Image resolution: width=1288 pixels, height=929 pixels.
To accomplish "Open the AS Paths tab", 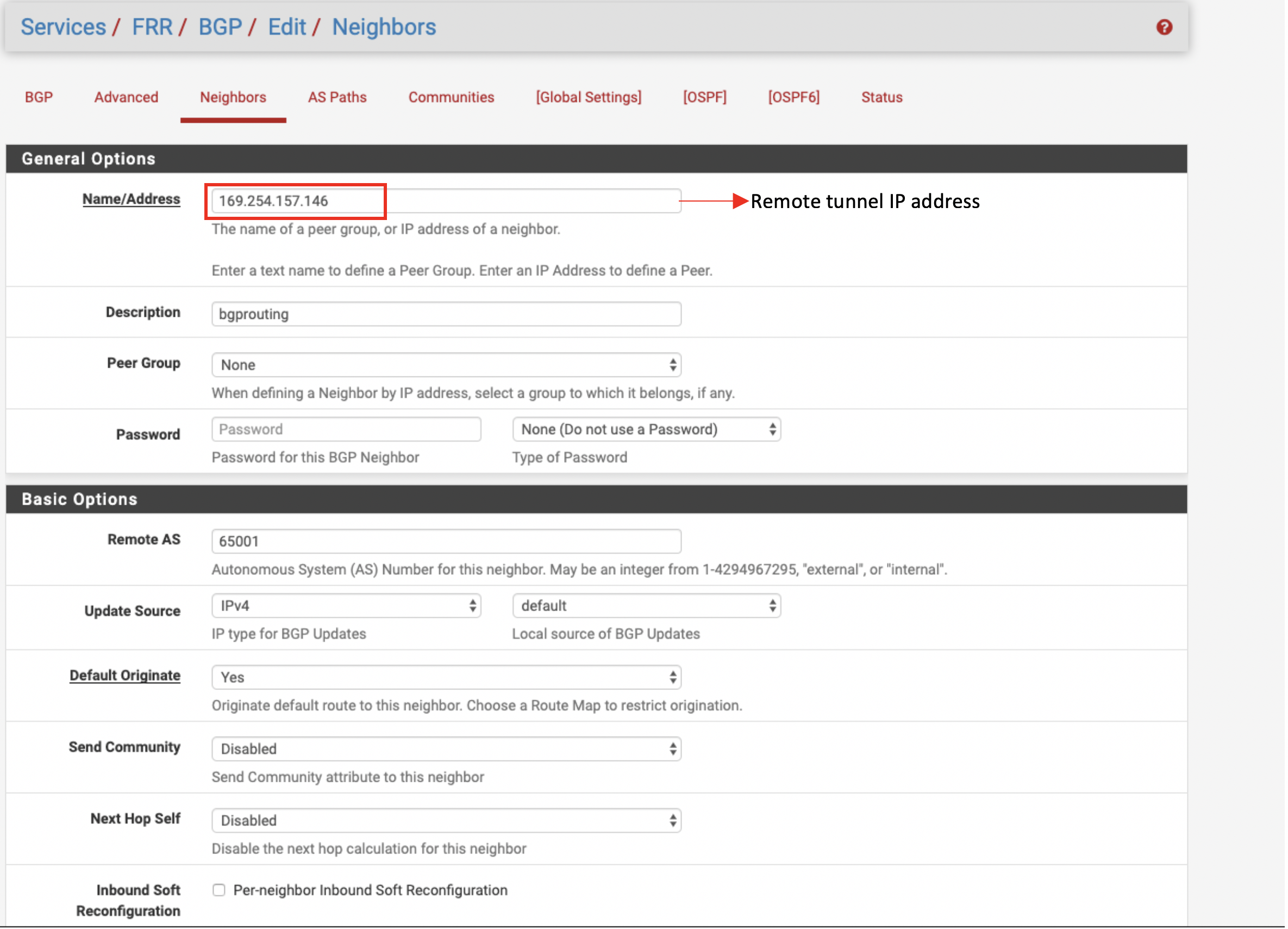I will coord(338,97).
